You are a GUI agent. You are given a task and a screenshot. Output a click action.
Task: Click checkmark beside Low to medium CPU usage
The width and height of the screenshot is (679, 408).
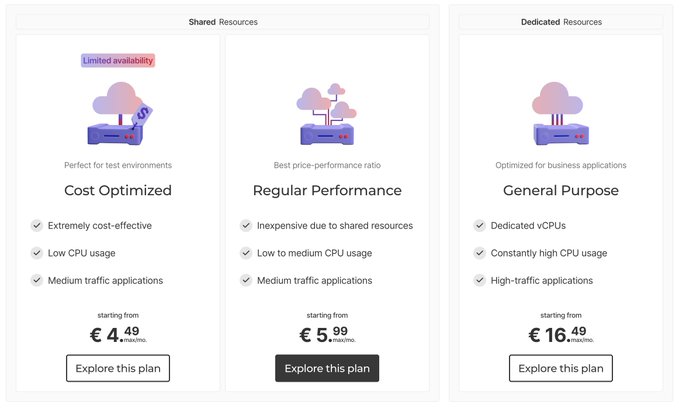click(246, 253)
